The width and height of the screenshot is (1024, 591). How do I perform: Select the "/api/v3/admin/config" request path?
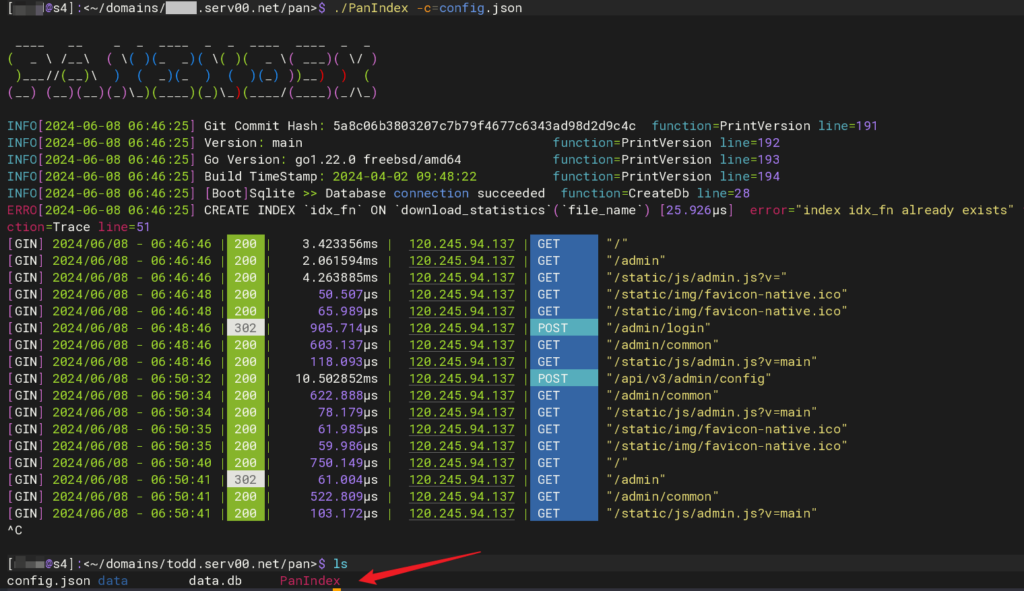tap(687, 378)
